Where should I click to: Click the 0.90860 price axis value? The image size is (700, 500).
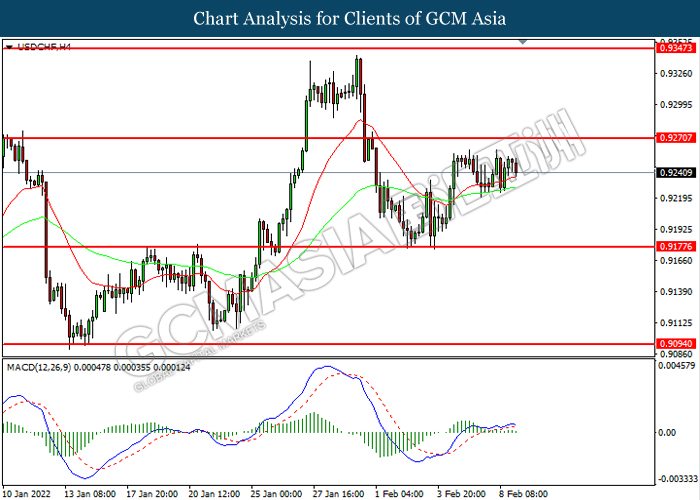tap(676, 354)
